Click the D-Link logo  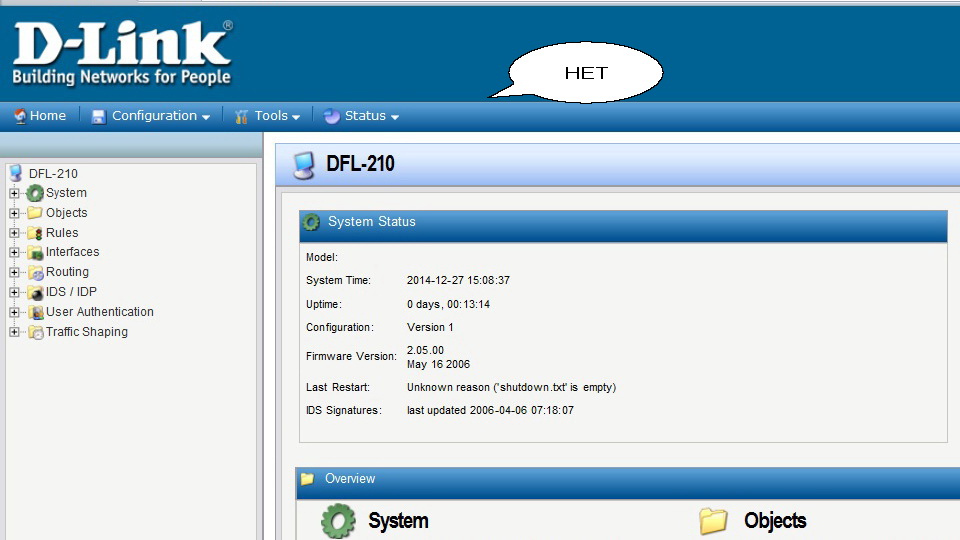coord(122,54)
